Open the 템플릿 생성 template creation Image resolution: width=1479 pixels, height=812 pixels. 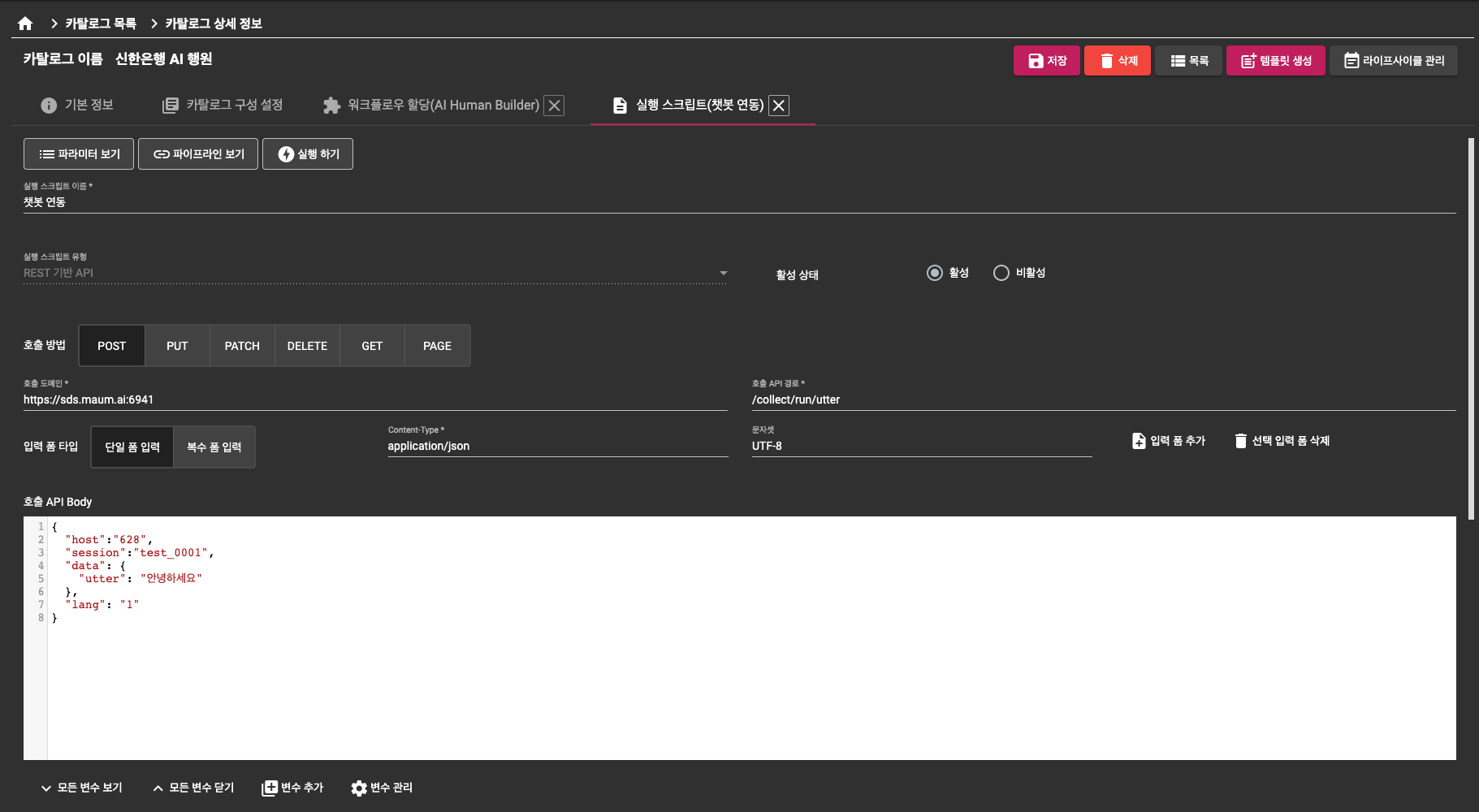pyautogui.click(x=1275, y=61)
